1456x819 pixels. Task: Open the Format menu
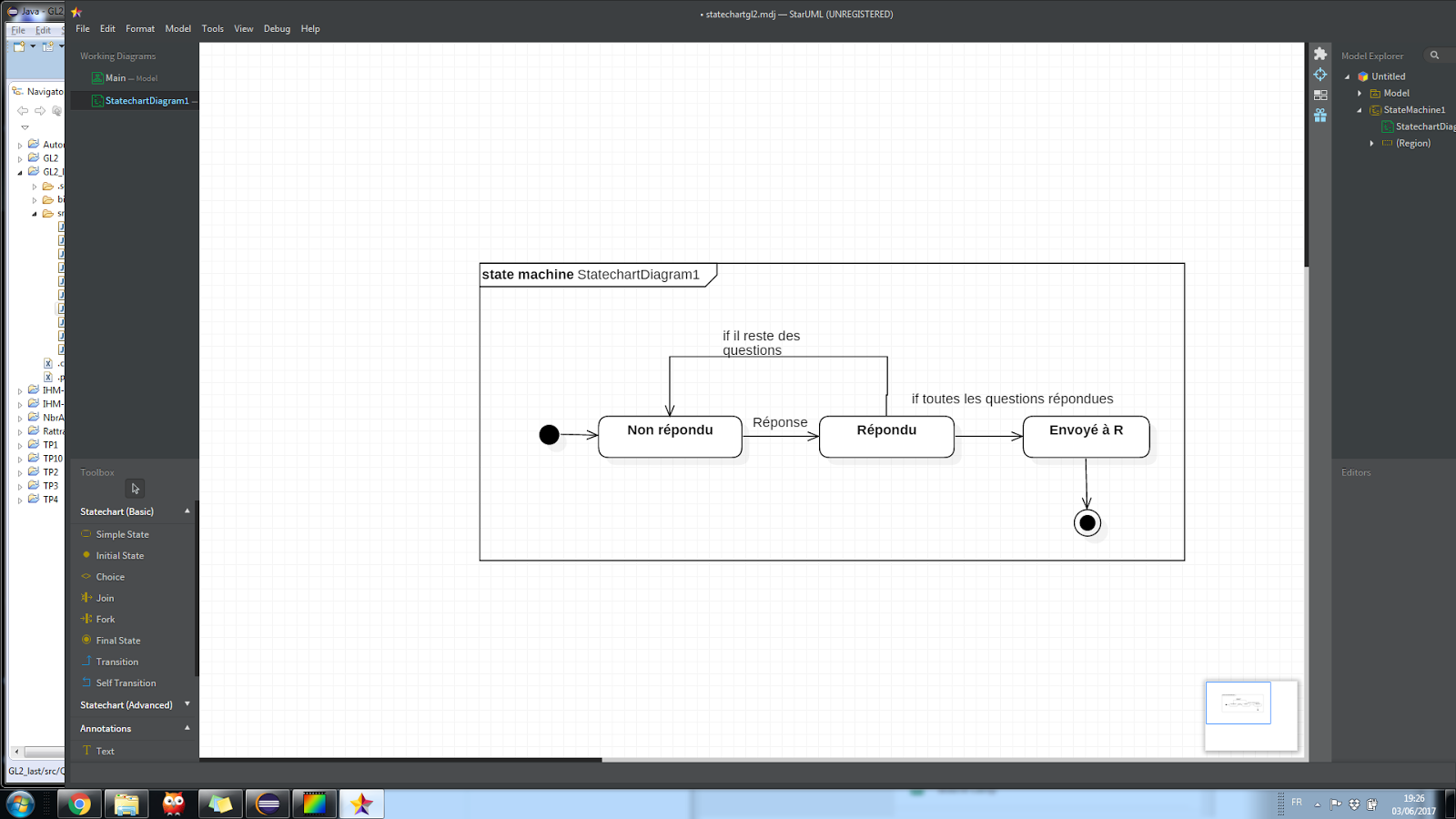point(140,29)
